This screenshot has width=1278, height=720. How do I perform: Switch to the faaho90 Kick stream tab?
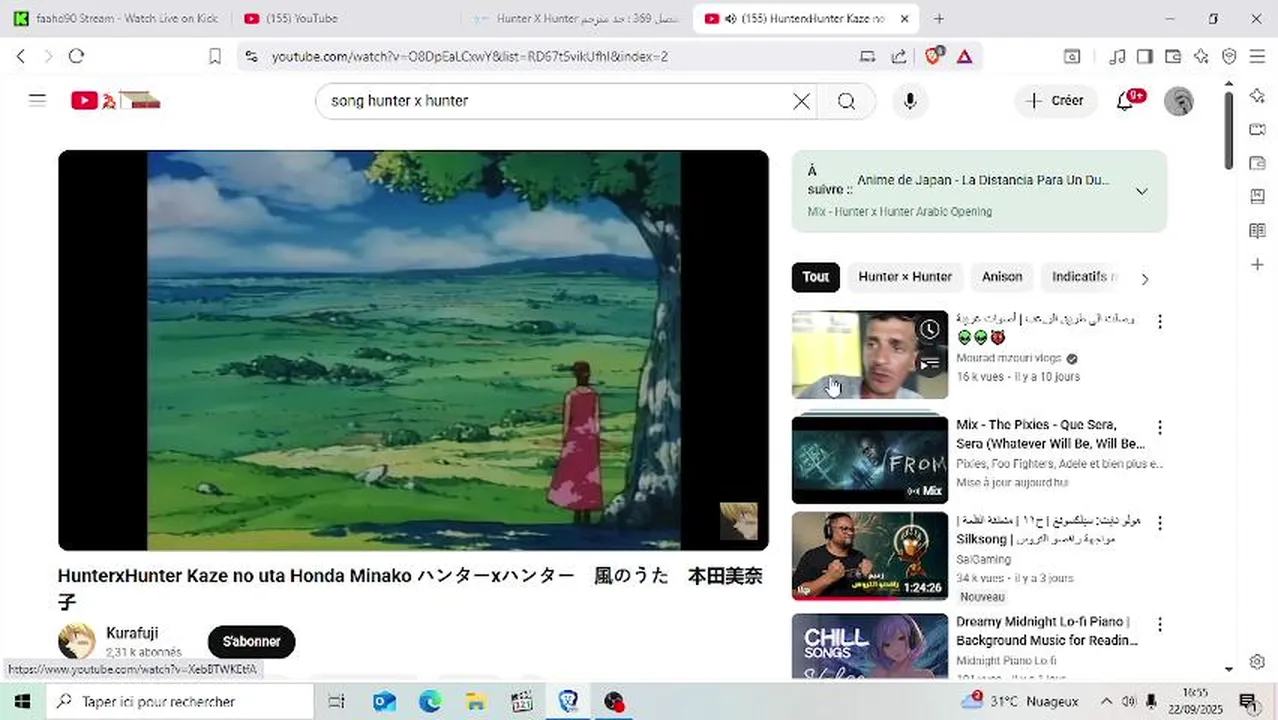point(115,19)
